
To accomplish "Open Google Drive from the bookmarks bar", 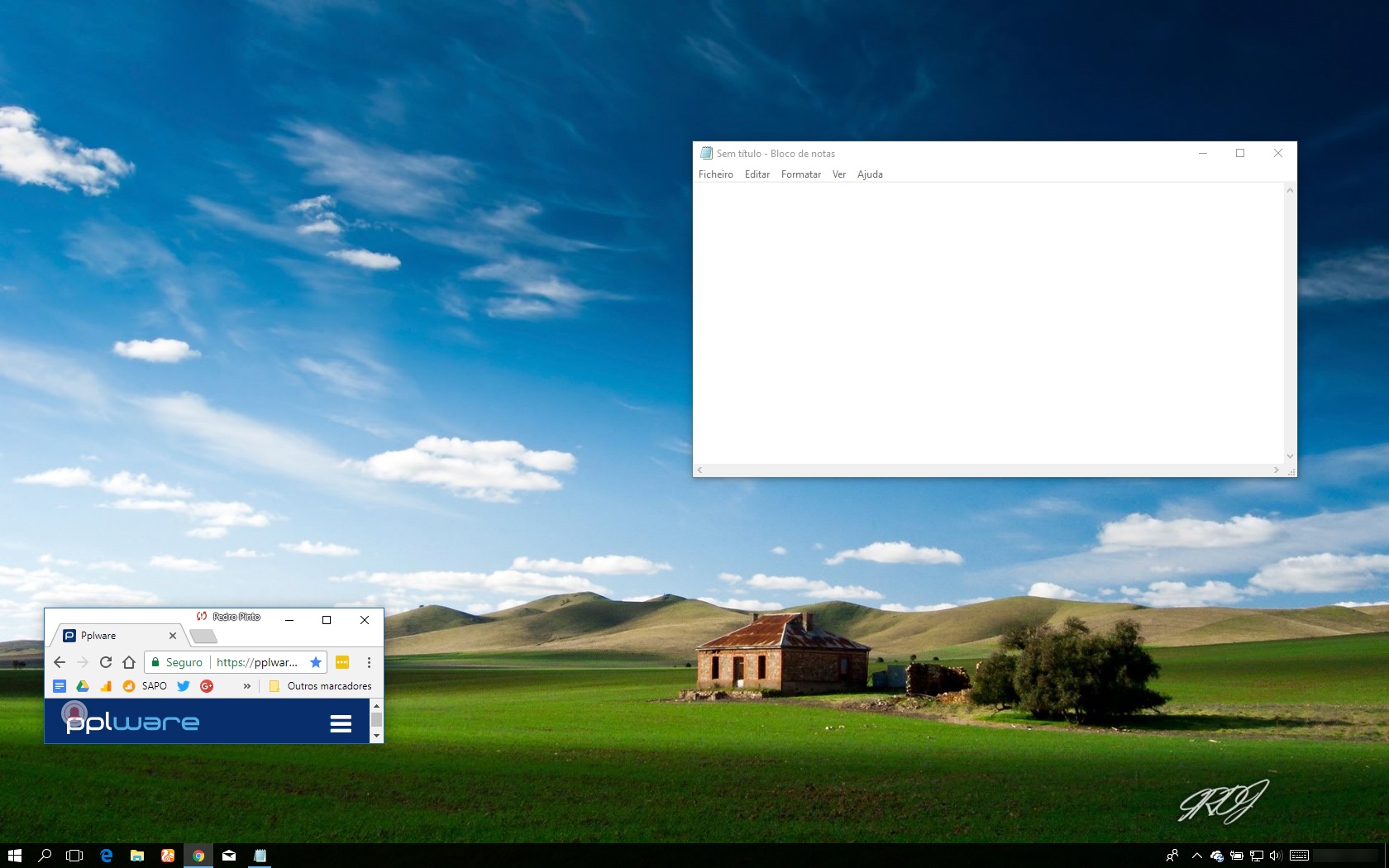I will [x=83, y=685].
